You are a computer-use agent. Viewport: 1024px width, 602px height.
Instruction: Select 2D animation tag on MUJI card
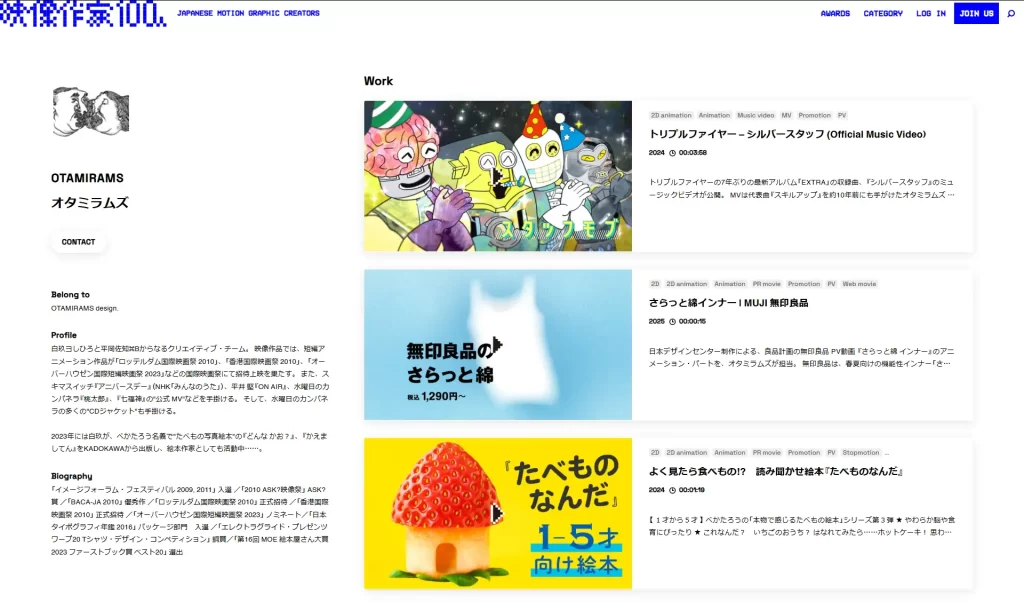point(686,284)
